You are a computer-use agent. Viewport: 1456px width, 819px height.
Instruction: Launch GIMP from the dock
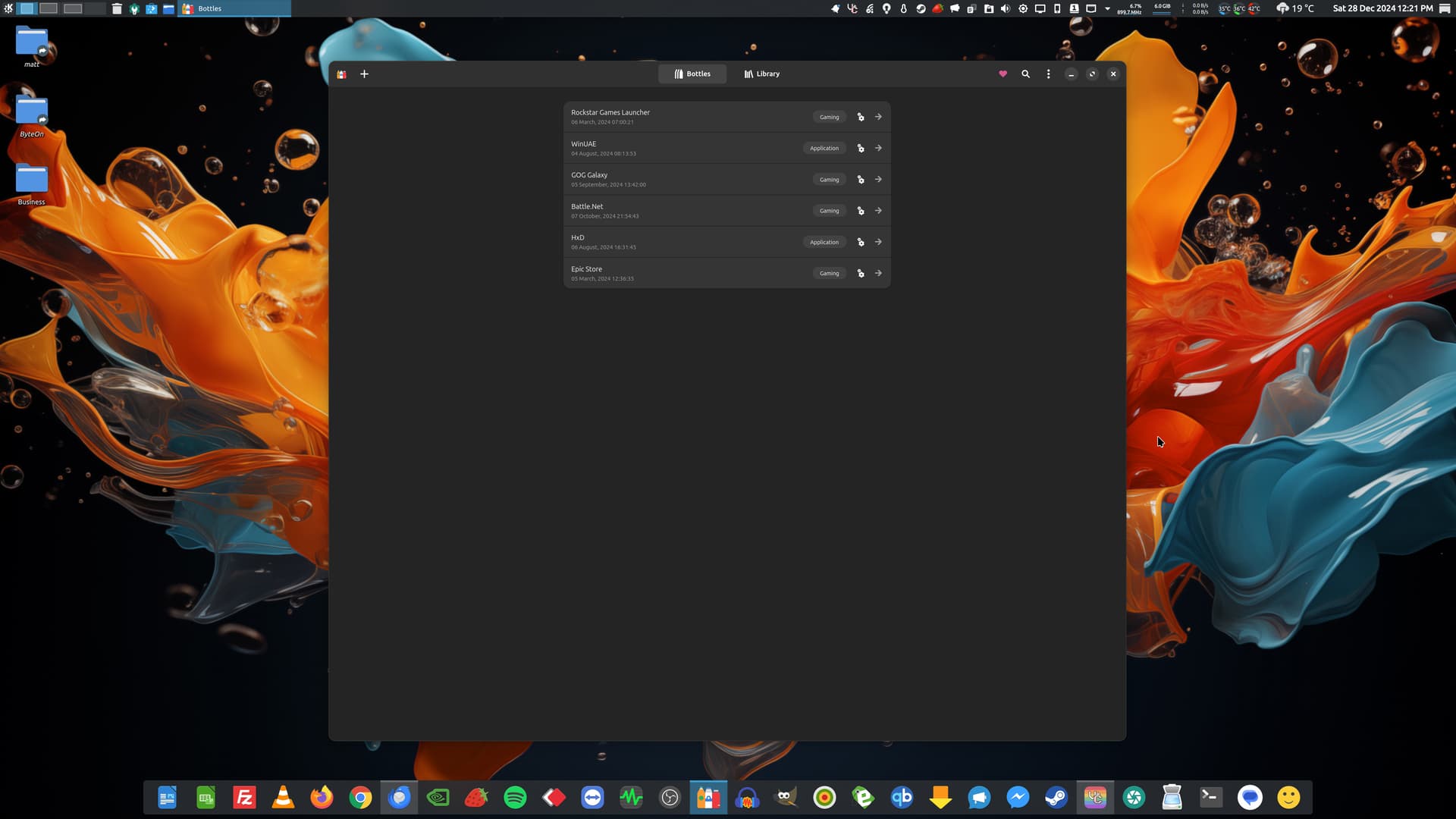pyautogui.click(x=786, y=797)
